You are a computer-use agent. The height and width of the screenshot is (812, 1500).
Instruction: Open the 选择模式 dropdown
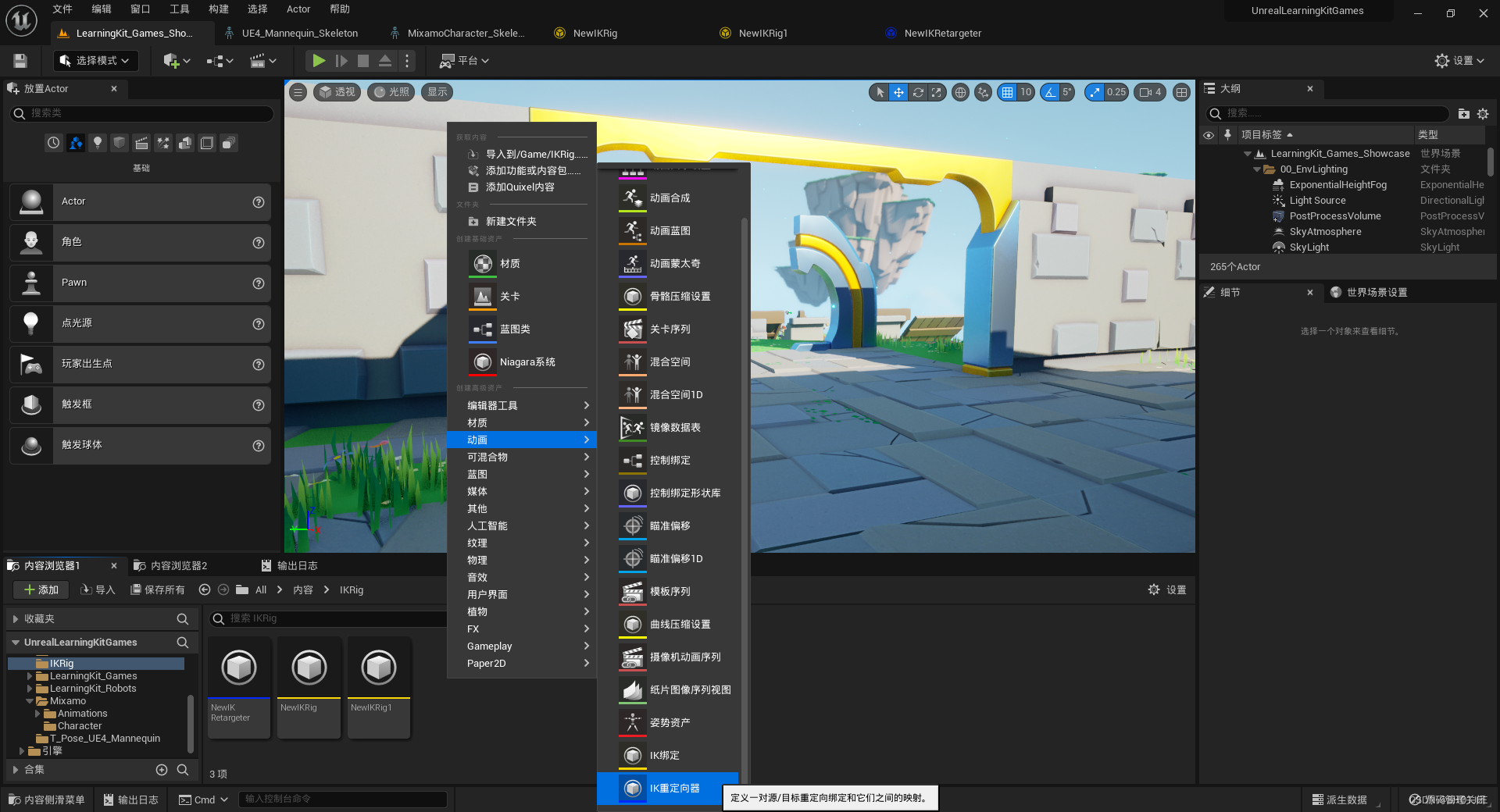pyautogui.click(x=95, y=61)
